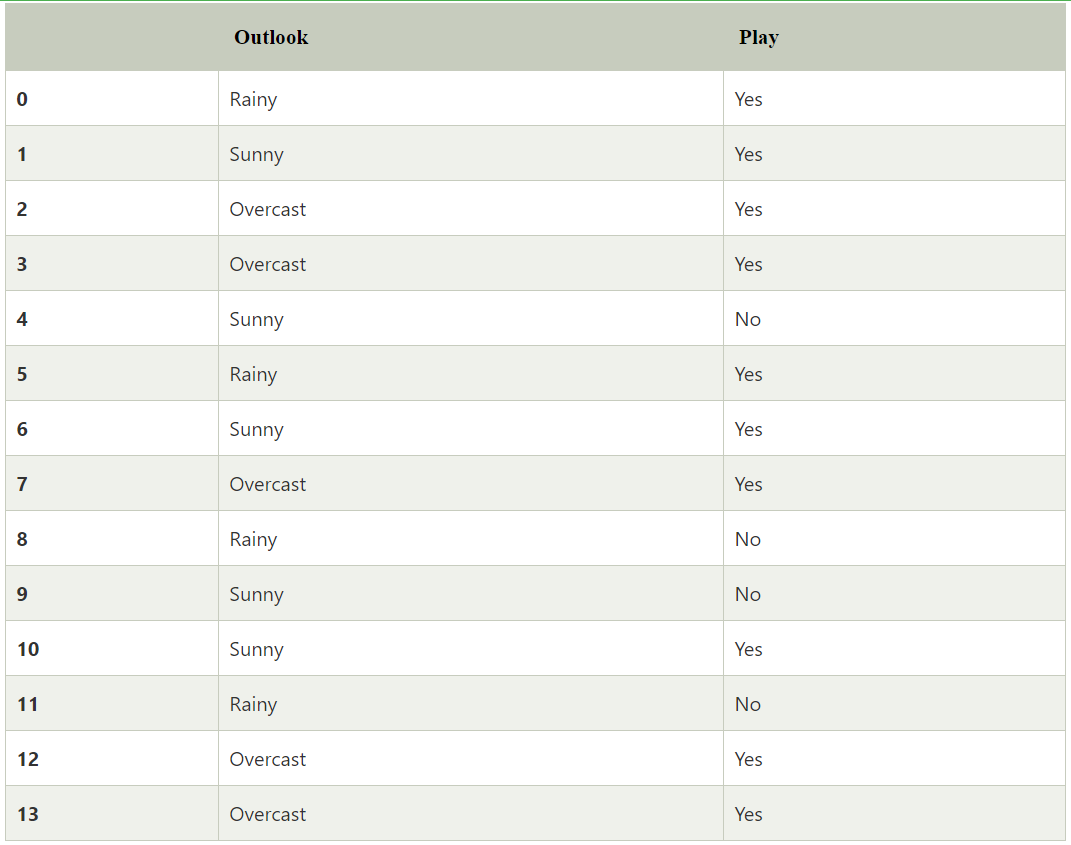Select row index 0 cell
Image resolution: width=1071 pixels, height=845 pixels.
22,99
